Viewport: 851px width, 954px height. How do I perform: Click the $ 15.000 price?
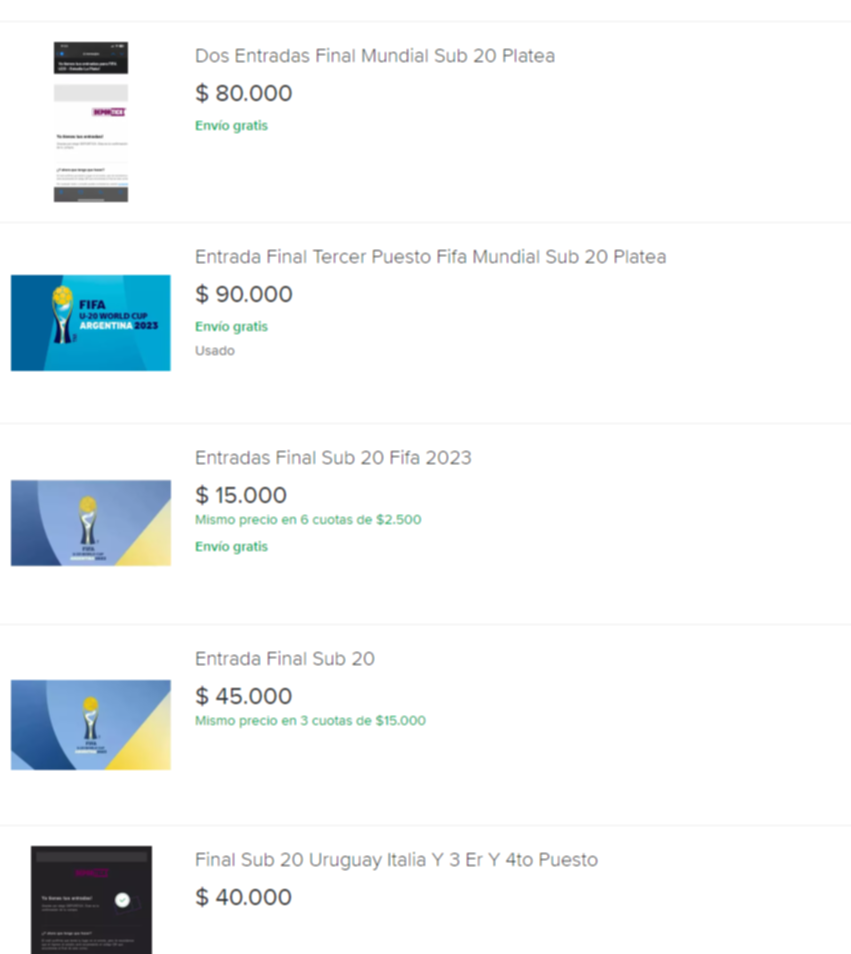coord(241,495)
